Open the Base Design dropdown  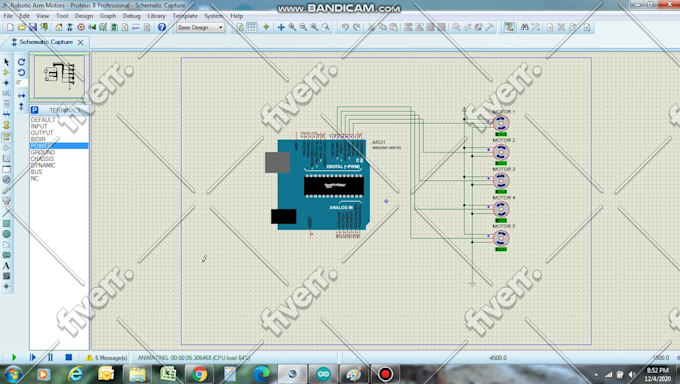200,27
